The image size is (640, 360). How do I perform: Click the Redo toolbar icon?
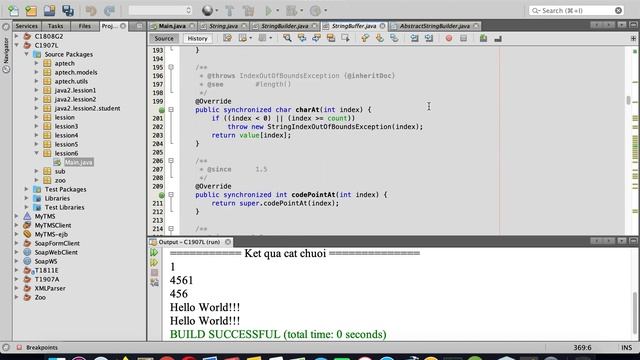point(109,10)
